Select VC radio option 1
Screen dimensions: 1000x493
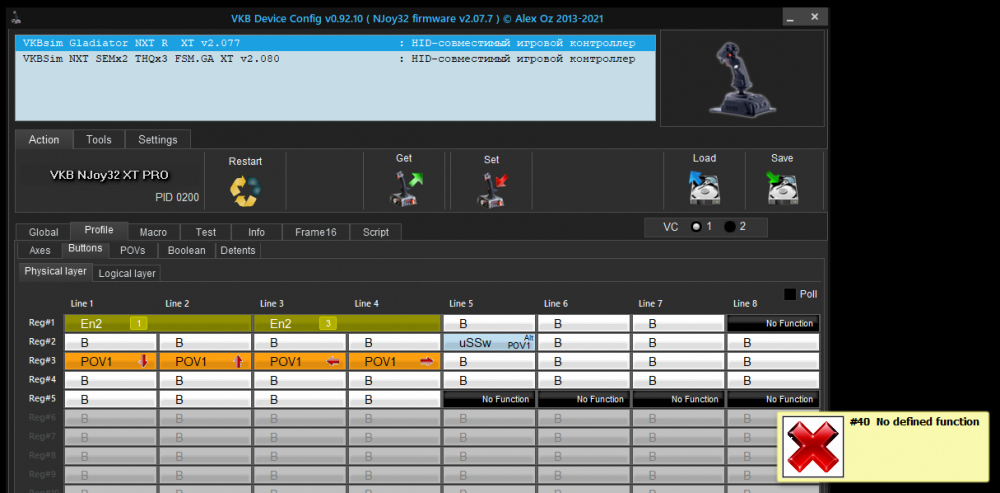coord(696,226)
